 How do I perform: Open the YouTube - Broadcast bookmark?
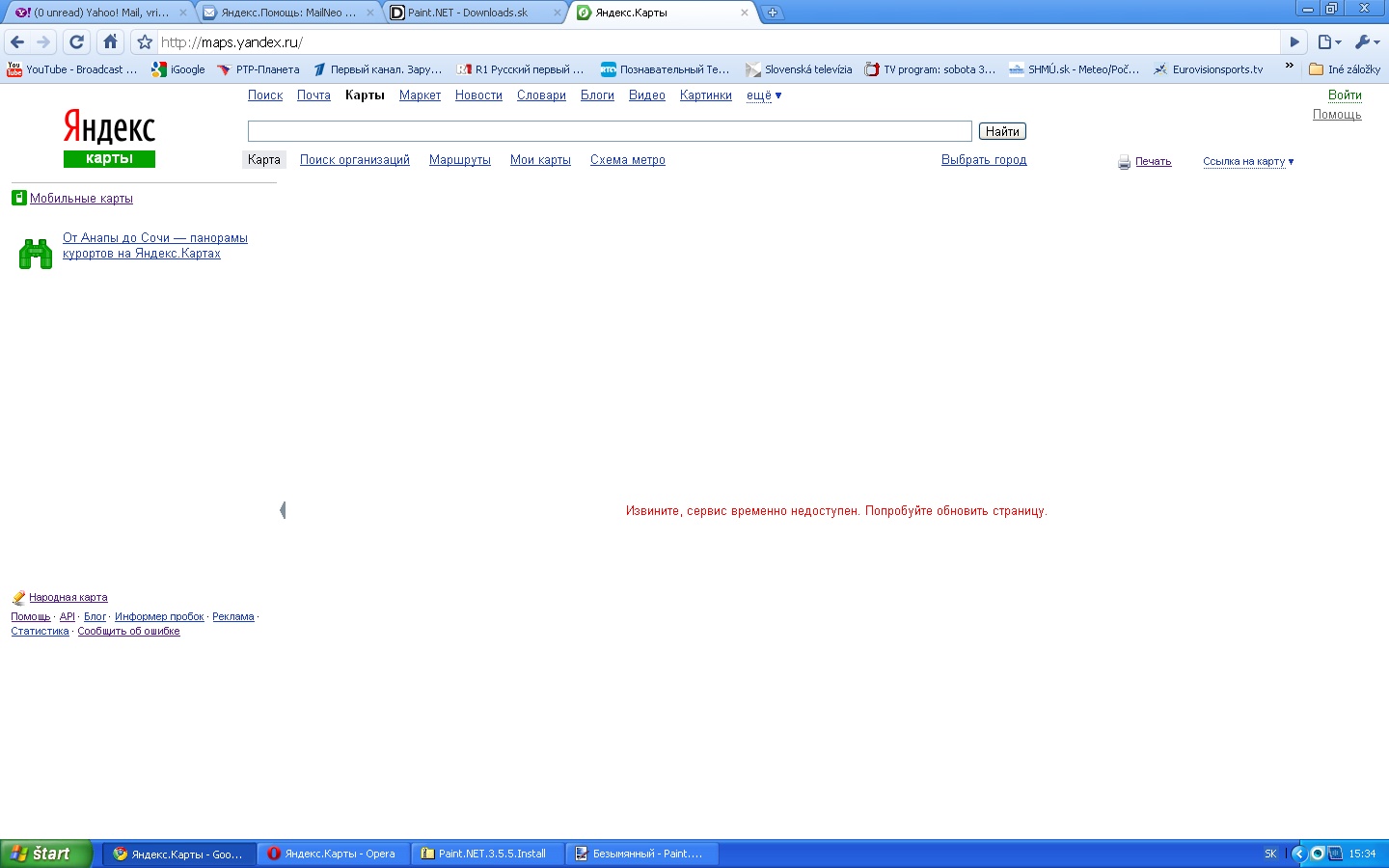72,69
